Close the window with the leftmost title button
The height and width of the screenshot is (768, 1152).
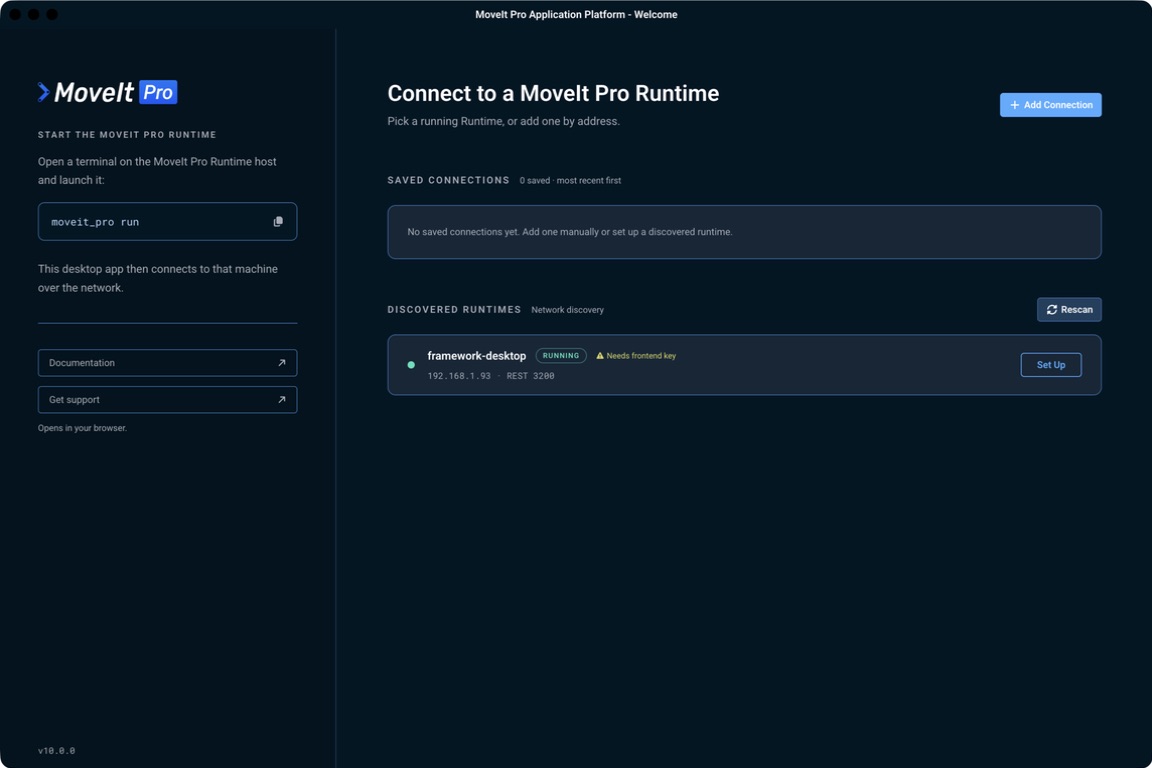coord(15,14)
